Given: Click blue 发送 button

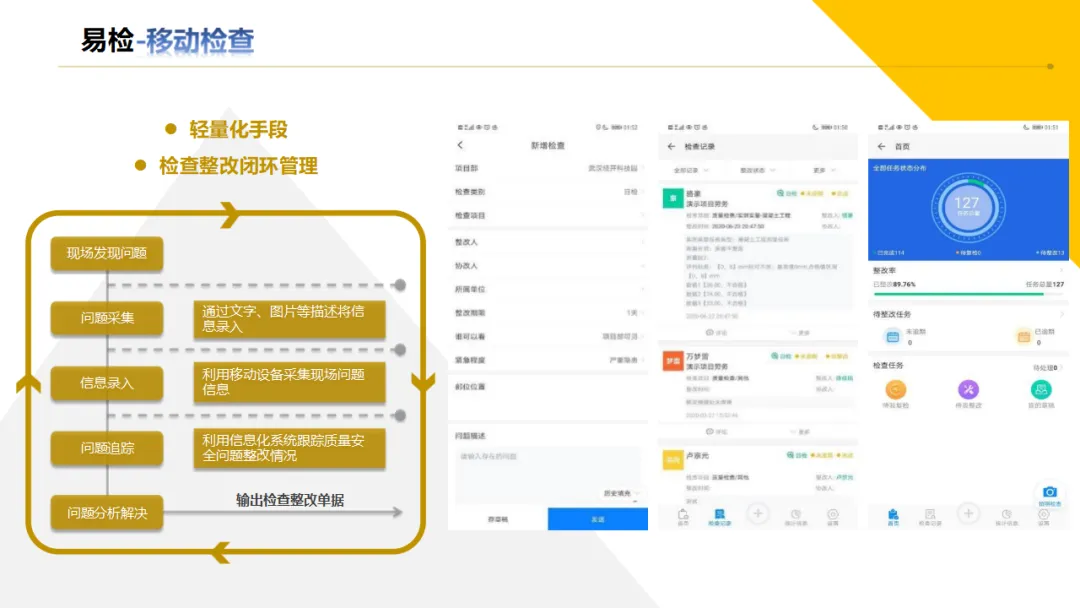Looking at the screenshot, I should pos(598,519).
